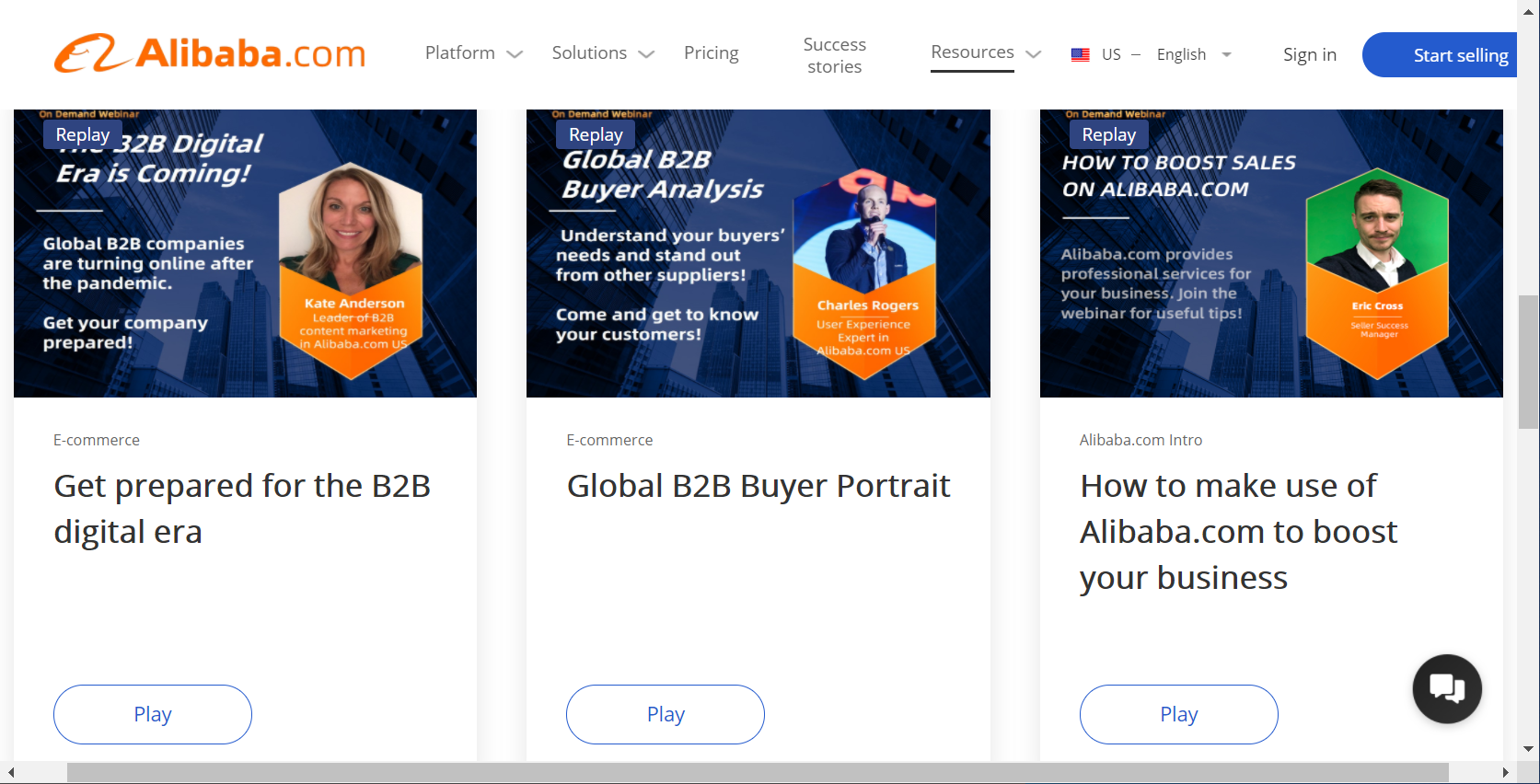Screen dimensions: 1540x784
Task: Select the US flag icon
Action: point(1081,54)
